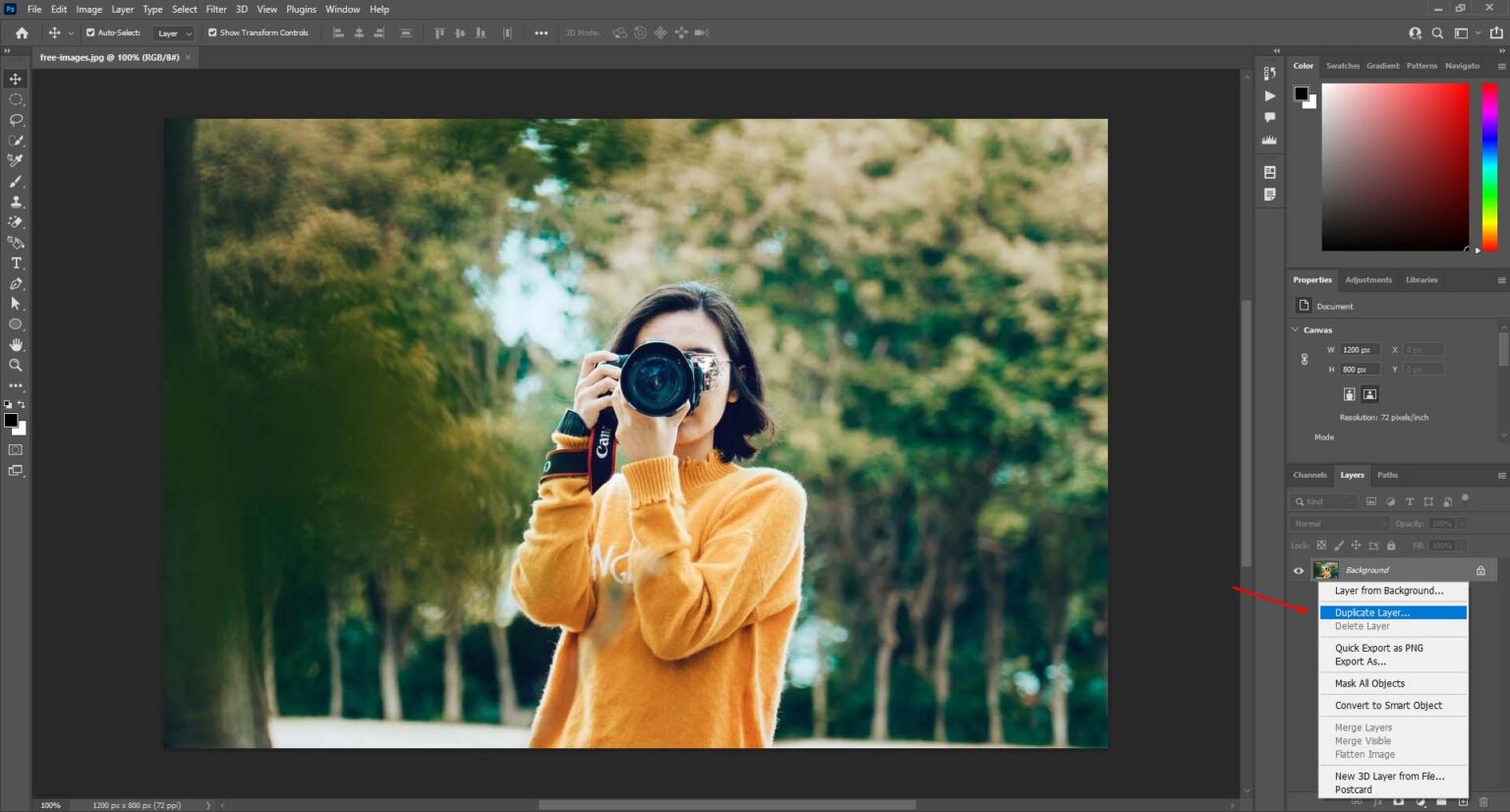1510x812 pixels.
Task: Select the Move tool
Action: (x=15, y=79)
